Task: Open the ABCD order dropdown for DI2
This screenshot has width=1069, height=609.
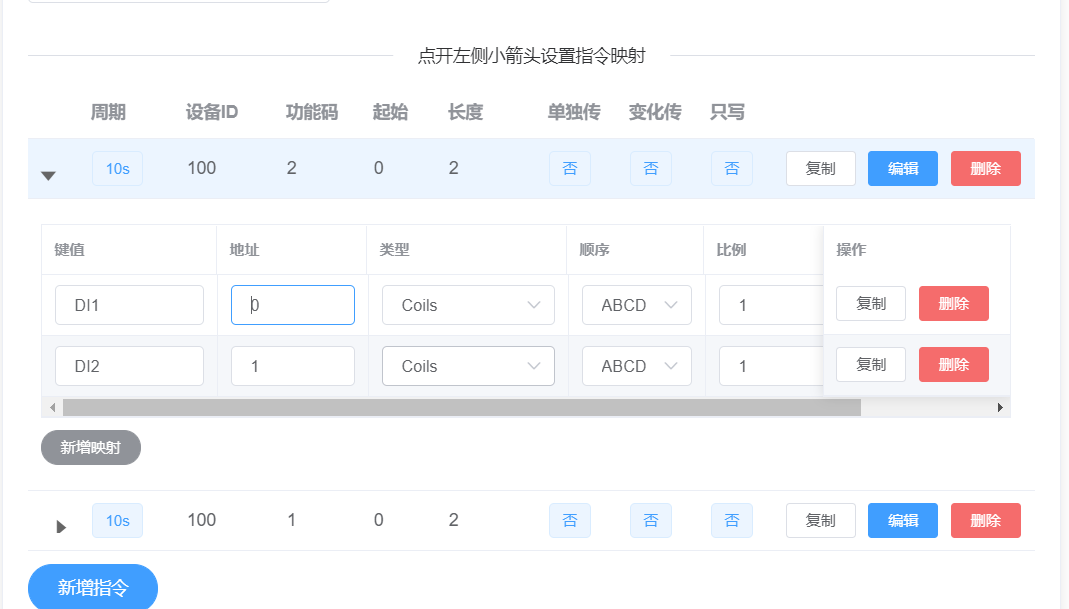Action: (x=637, y=366)
